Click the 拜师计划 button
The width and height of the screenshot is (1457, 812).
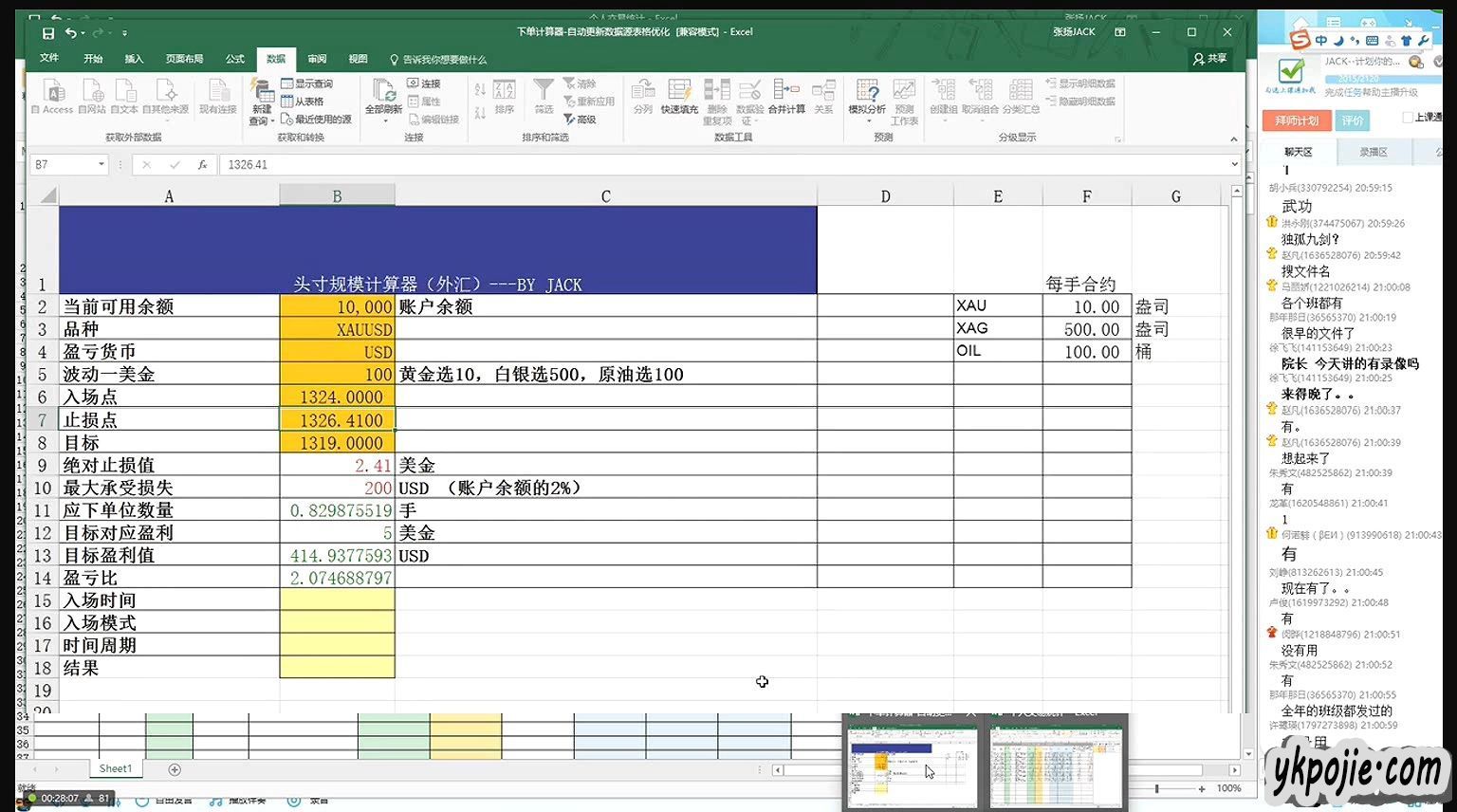(1297, 120)
